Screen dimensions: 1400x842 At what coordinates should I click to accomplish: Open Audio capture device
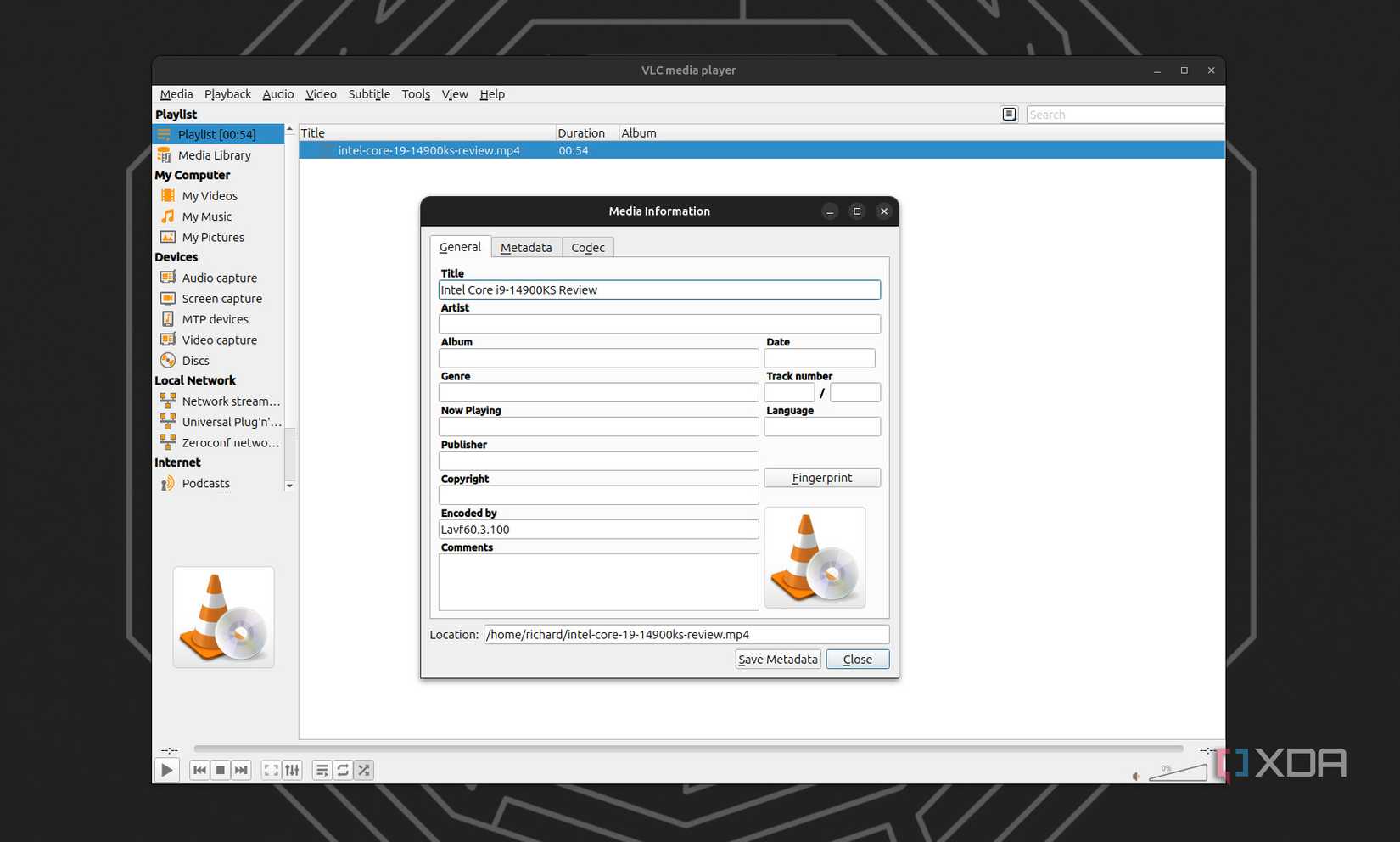pyautogui.click(x=219, y=278)
